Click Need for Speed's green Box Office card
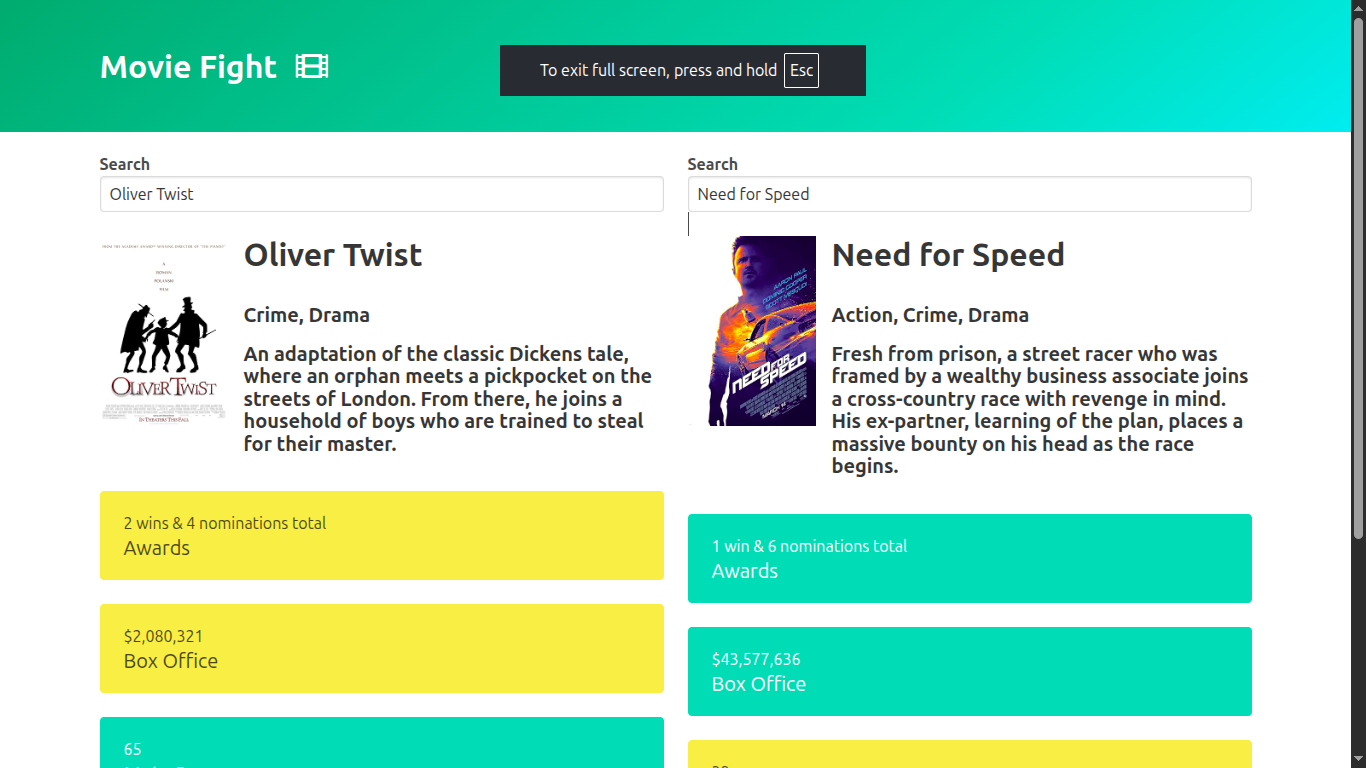1366x768 pixels. pos(969,671)
